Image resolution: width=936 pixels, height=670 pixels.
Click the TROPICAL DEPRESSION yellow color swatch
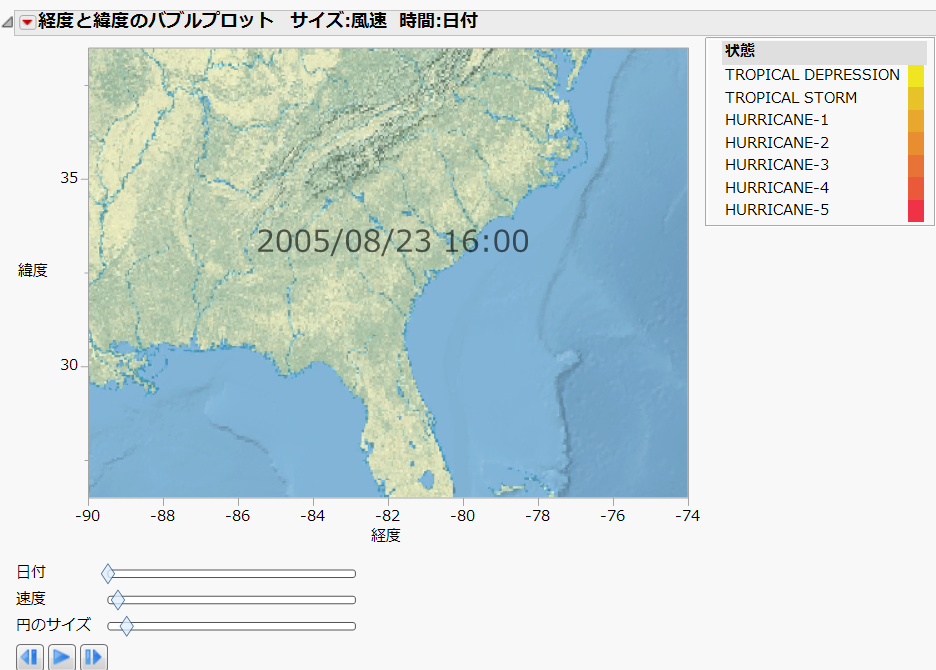[x=915, y=75]
